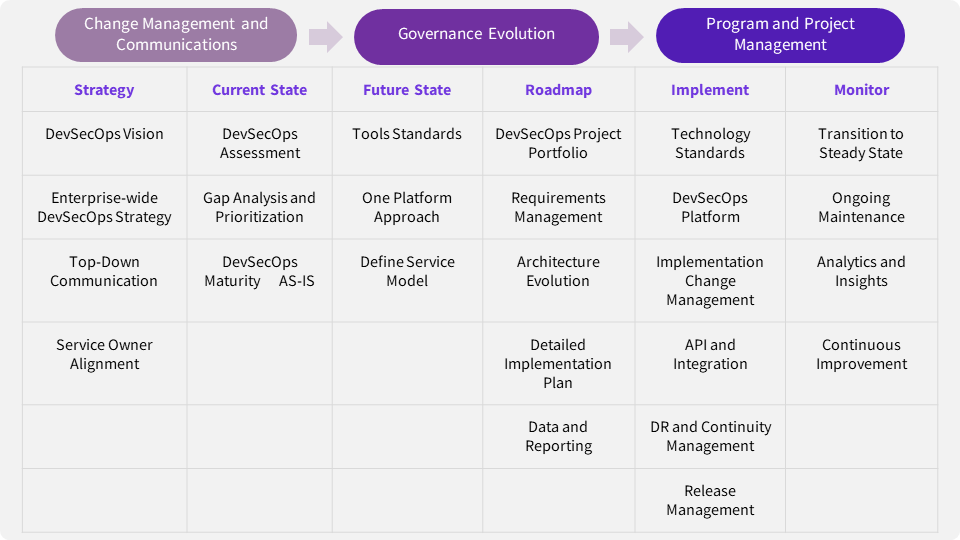This screenshot has width=960, height=540.
Task: Select the Roadmap column header
Action: (x=558, y=90)
